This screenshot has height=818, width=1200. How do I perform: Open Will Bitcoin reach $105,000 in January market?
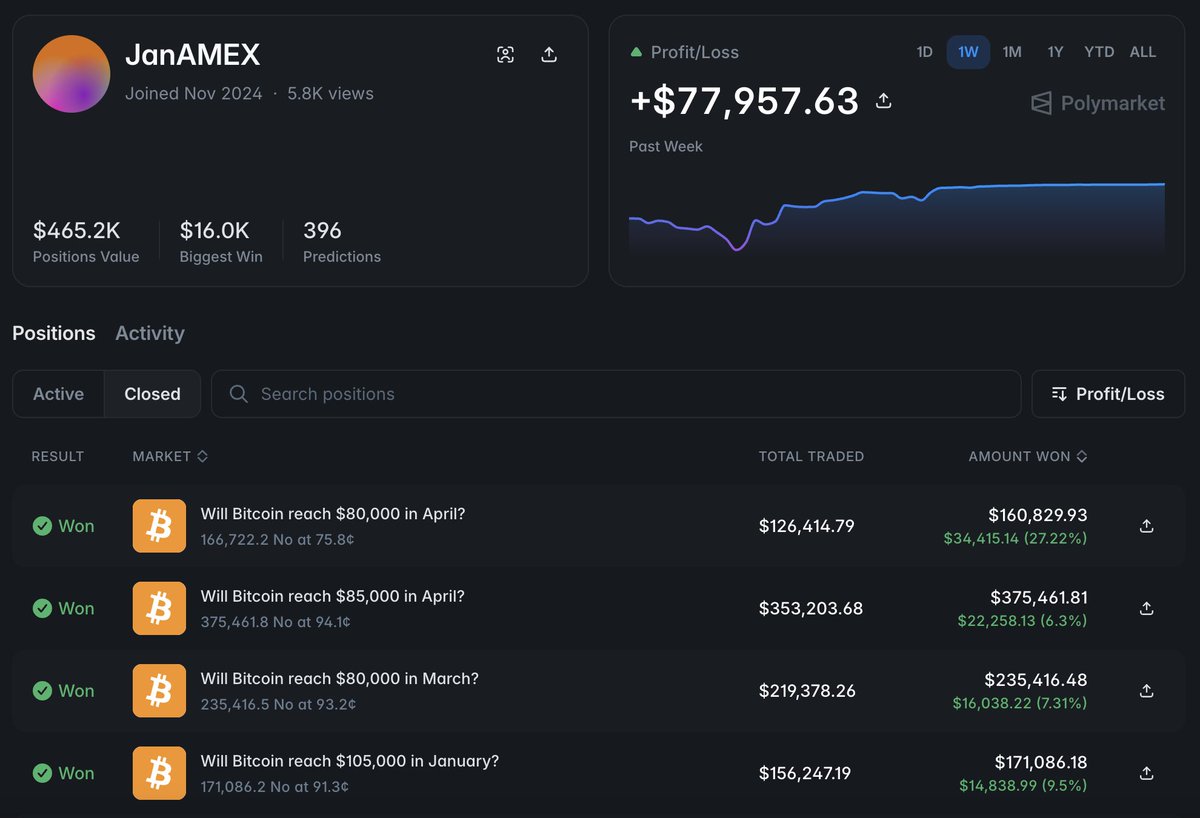click(350, 761)
